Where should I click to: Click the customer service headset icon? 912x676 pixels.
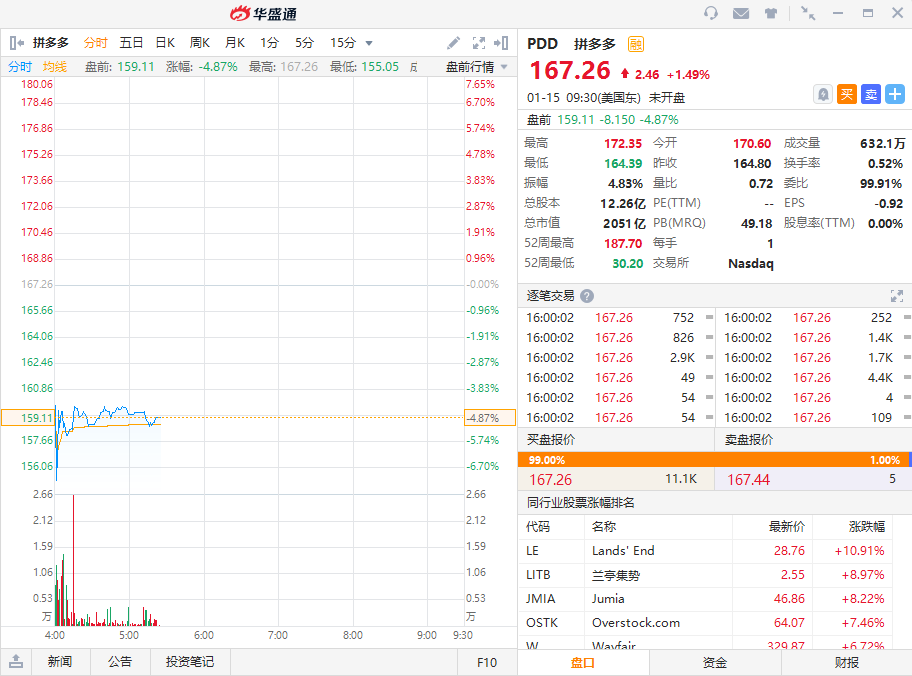[710, 13]
